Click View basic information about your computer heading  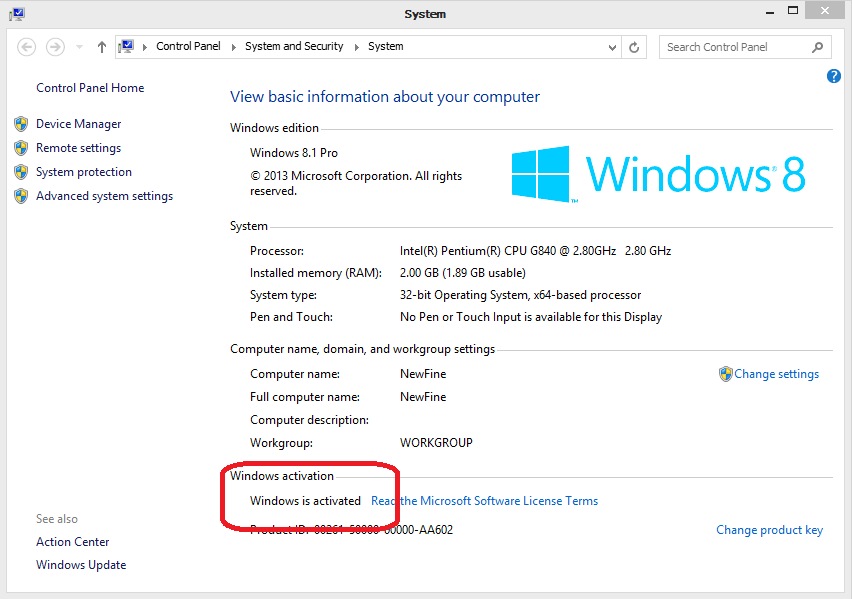pos(385,97)
